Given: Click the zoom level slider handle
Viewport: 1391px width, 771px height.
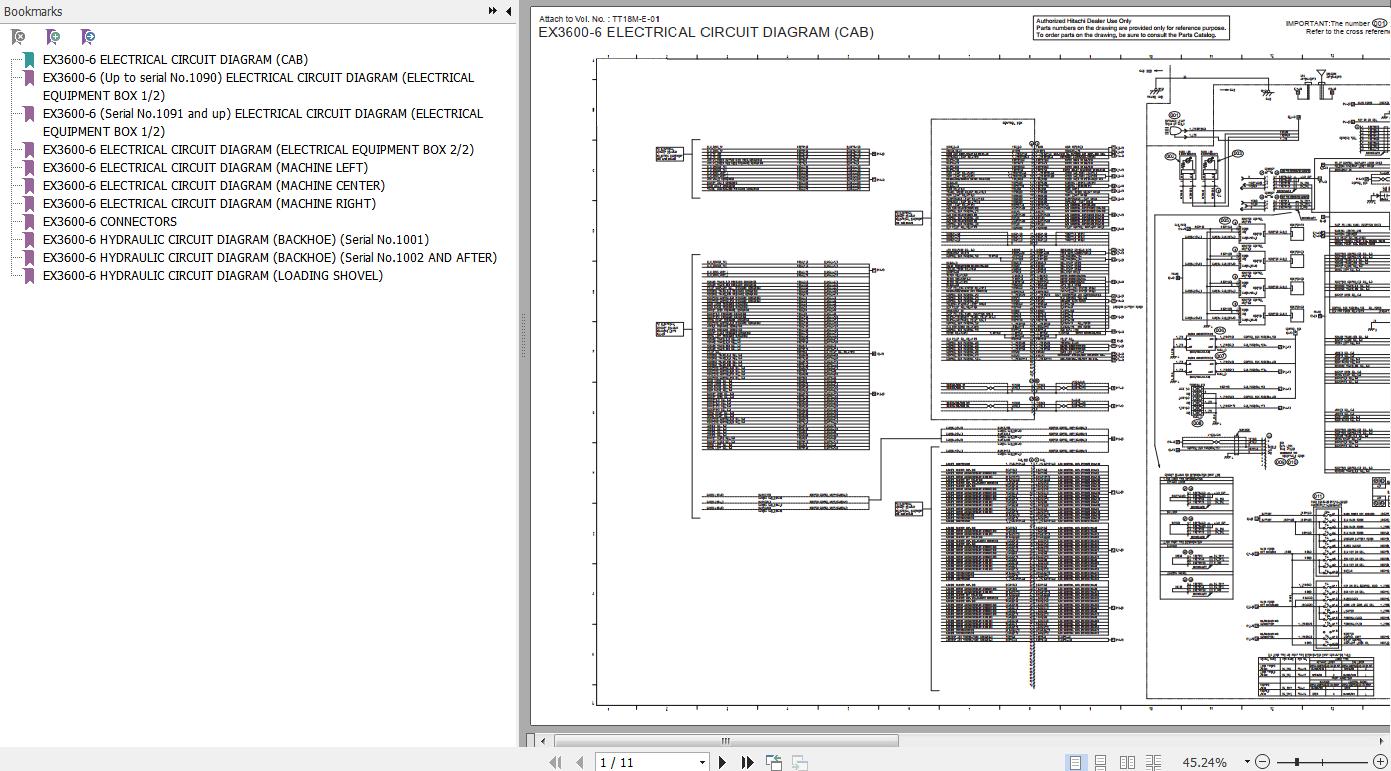Looking at the screenshot, I should 1296,762.
